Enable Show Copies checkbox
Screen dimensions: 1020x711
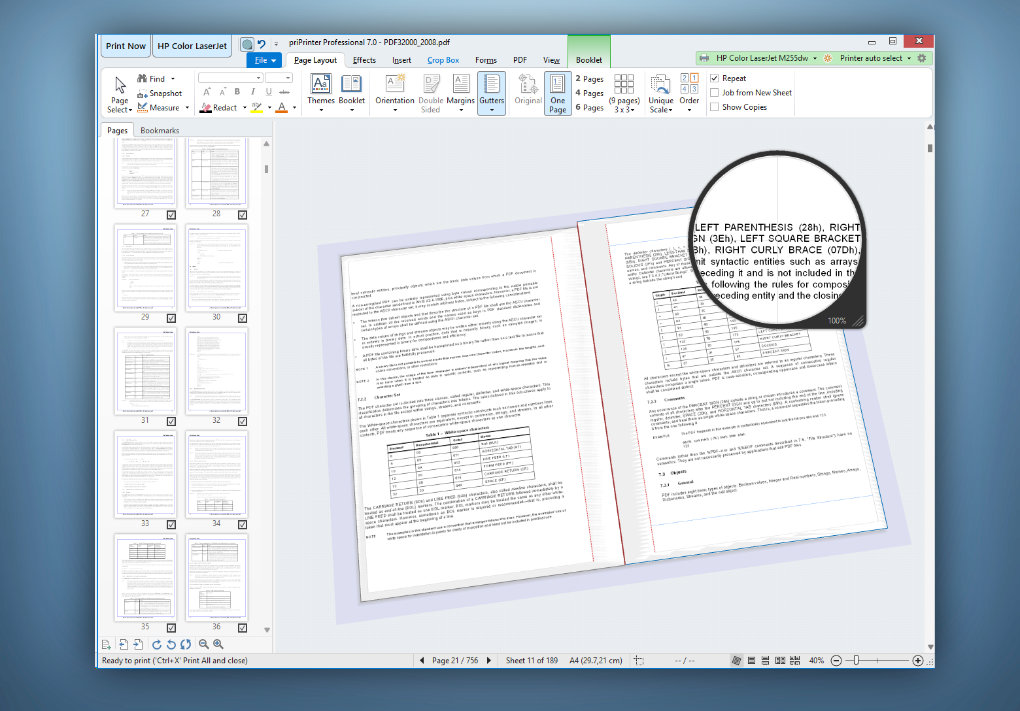(714, 107)
